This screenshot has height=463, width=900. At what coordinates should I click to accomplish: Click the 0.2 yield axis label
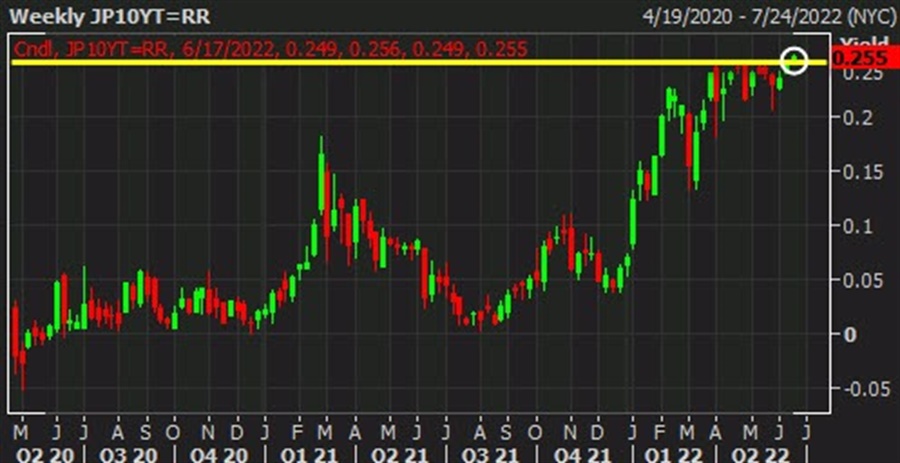click(x=856, y=118)
